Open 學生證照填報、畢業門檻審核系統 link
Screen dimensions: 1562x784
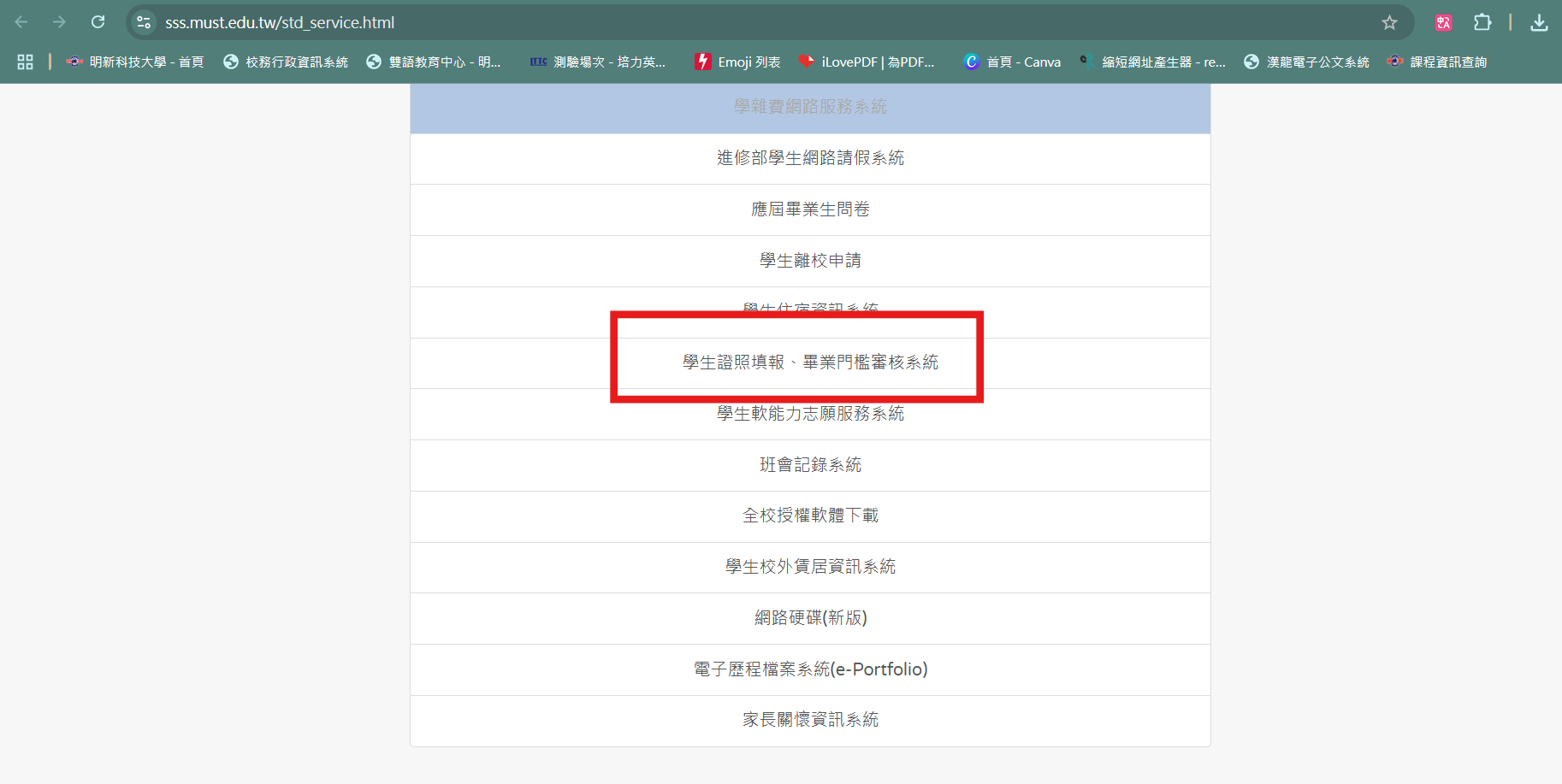[x=810, y=363]
